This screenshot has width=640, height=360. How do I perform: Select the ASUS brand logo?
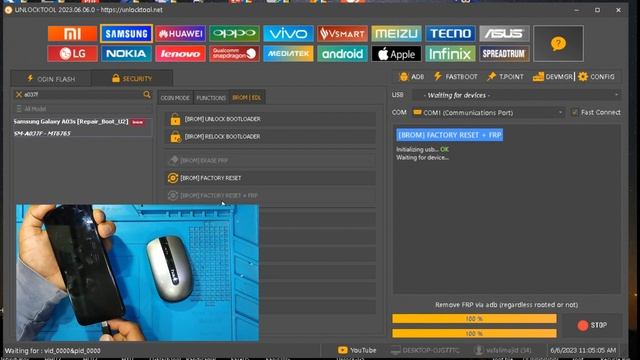(x=504, y=33)
